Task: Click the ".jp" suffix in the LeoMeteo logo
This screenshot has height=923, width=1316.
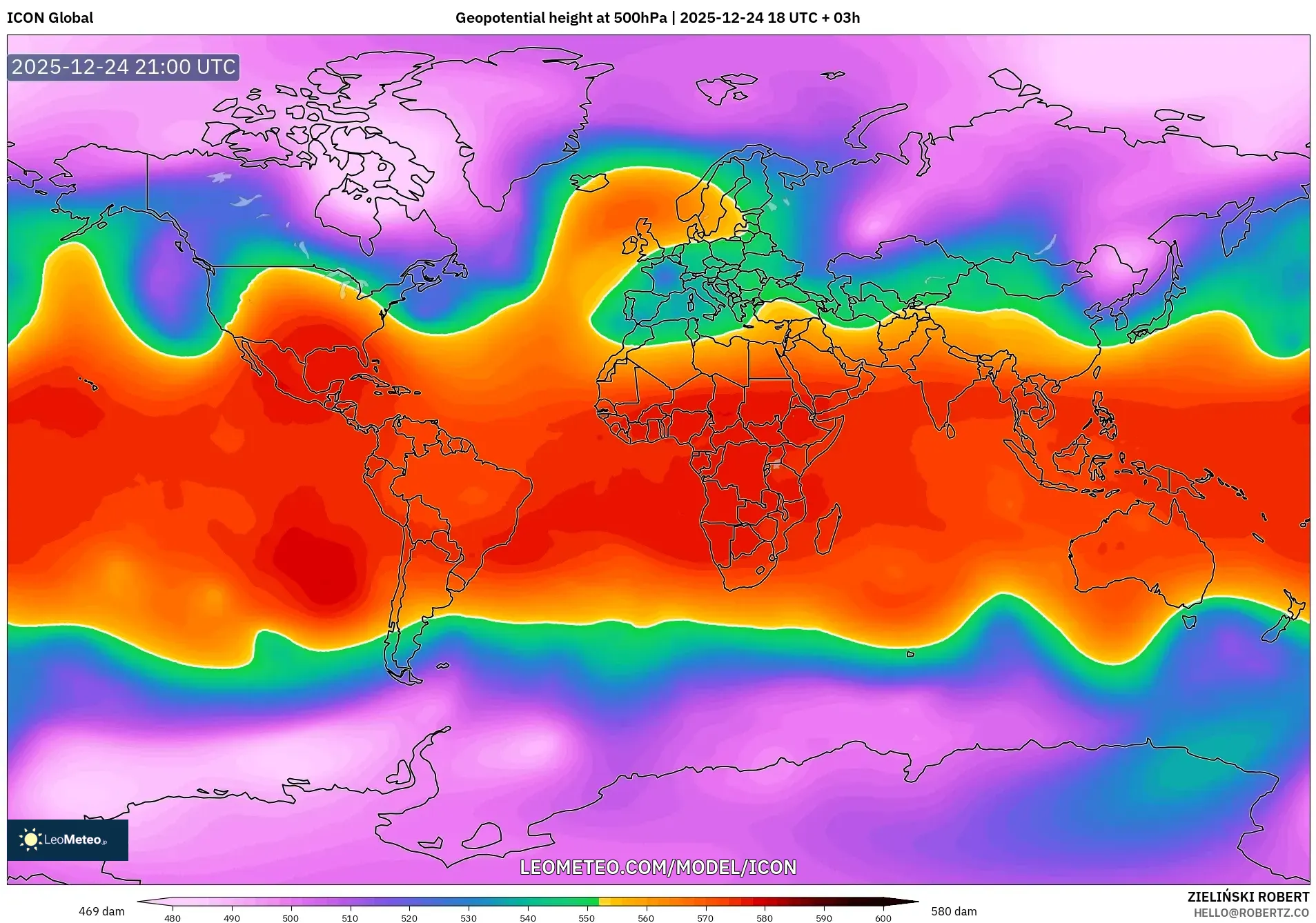Action: point(104,842)
